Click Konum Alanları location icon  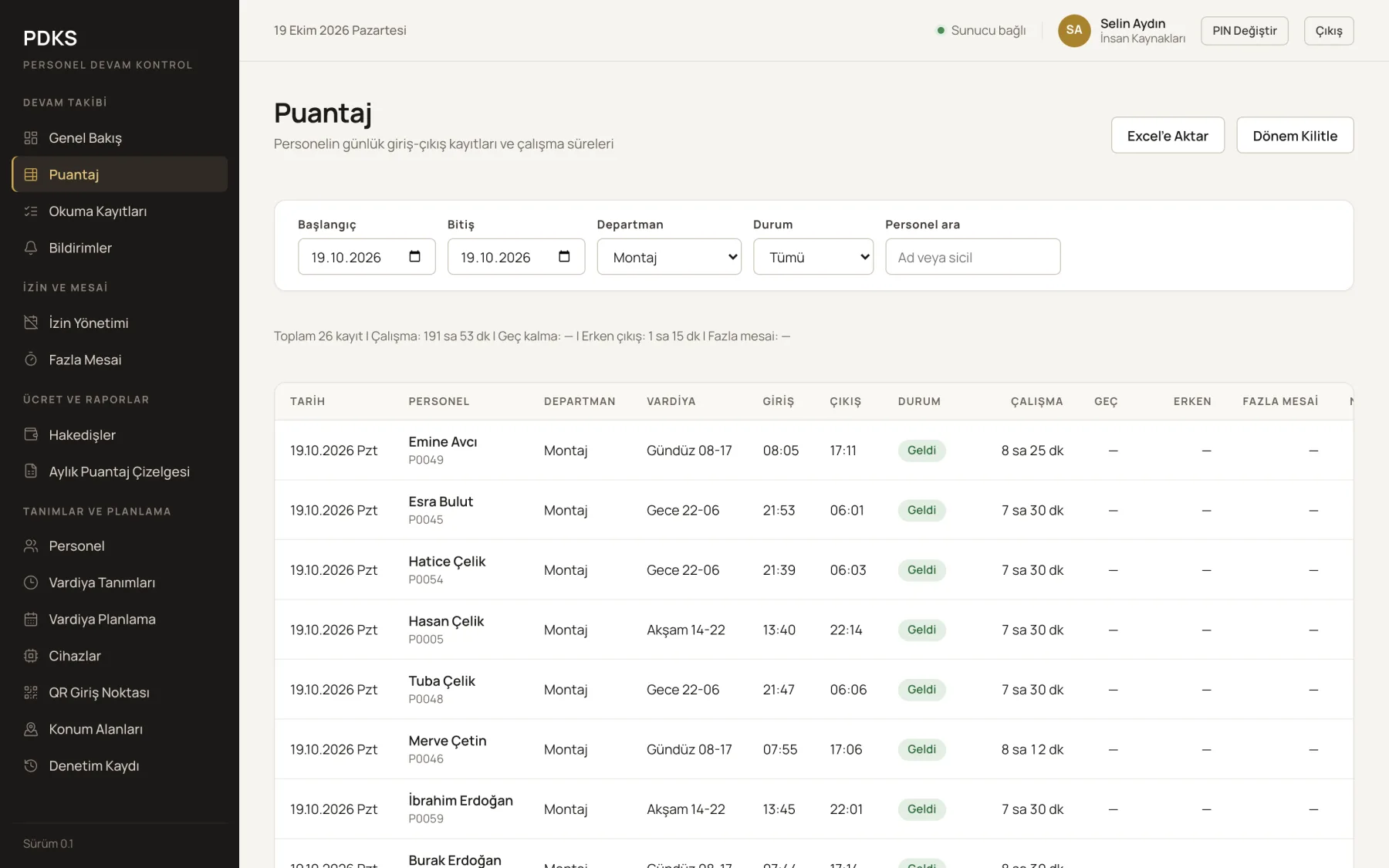(x=31, y=729)
